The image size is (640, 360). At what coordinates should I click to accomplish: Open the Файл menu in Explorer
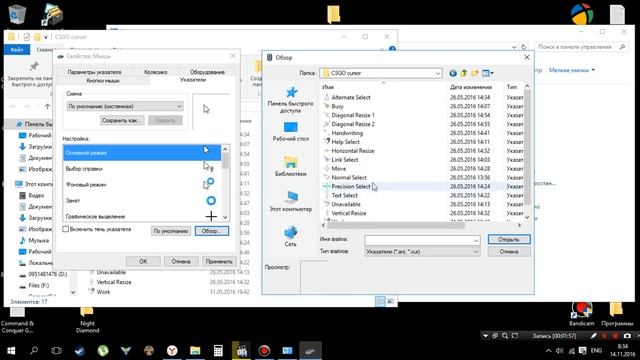17,50
